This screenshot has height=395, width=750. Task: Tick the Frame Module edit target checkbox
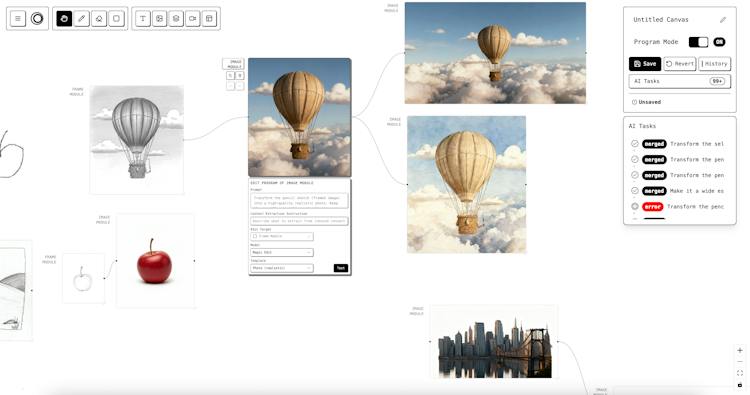(255, 236)
